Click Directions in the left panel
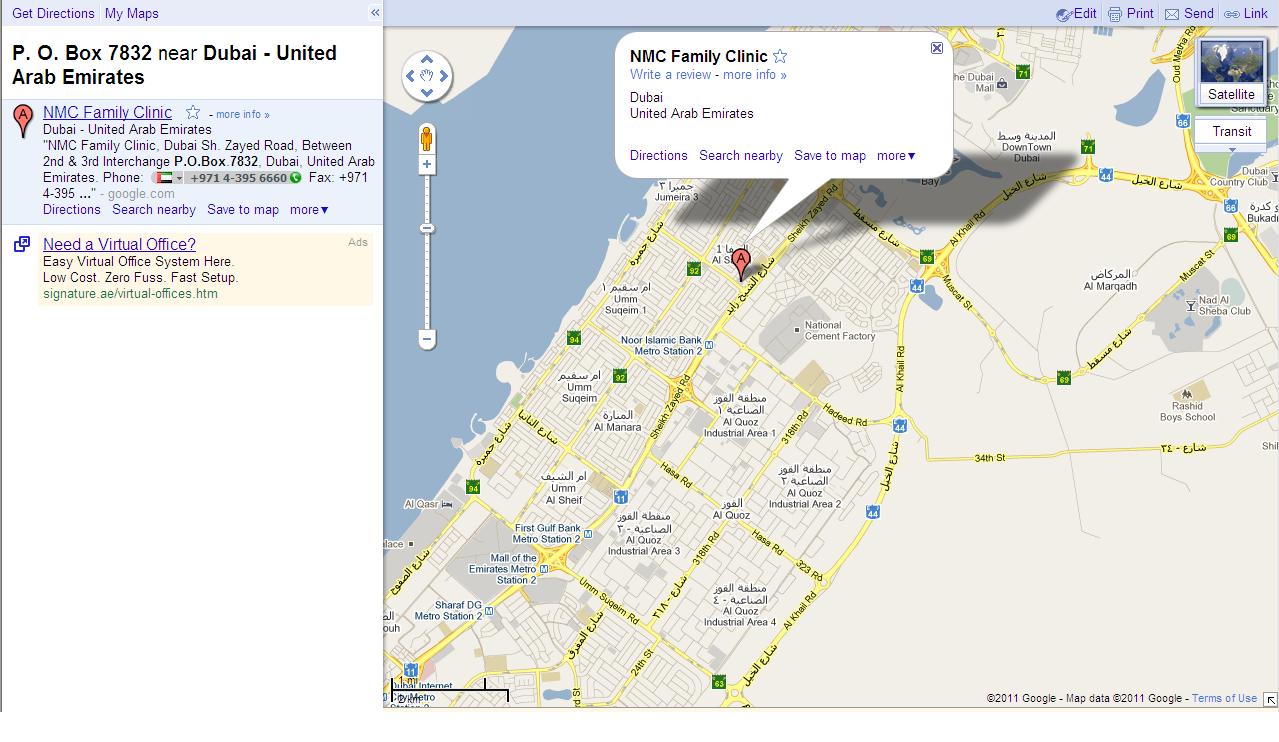The image size is (1279, 742). pyautogui.click(x=72, y=210)
